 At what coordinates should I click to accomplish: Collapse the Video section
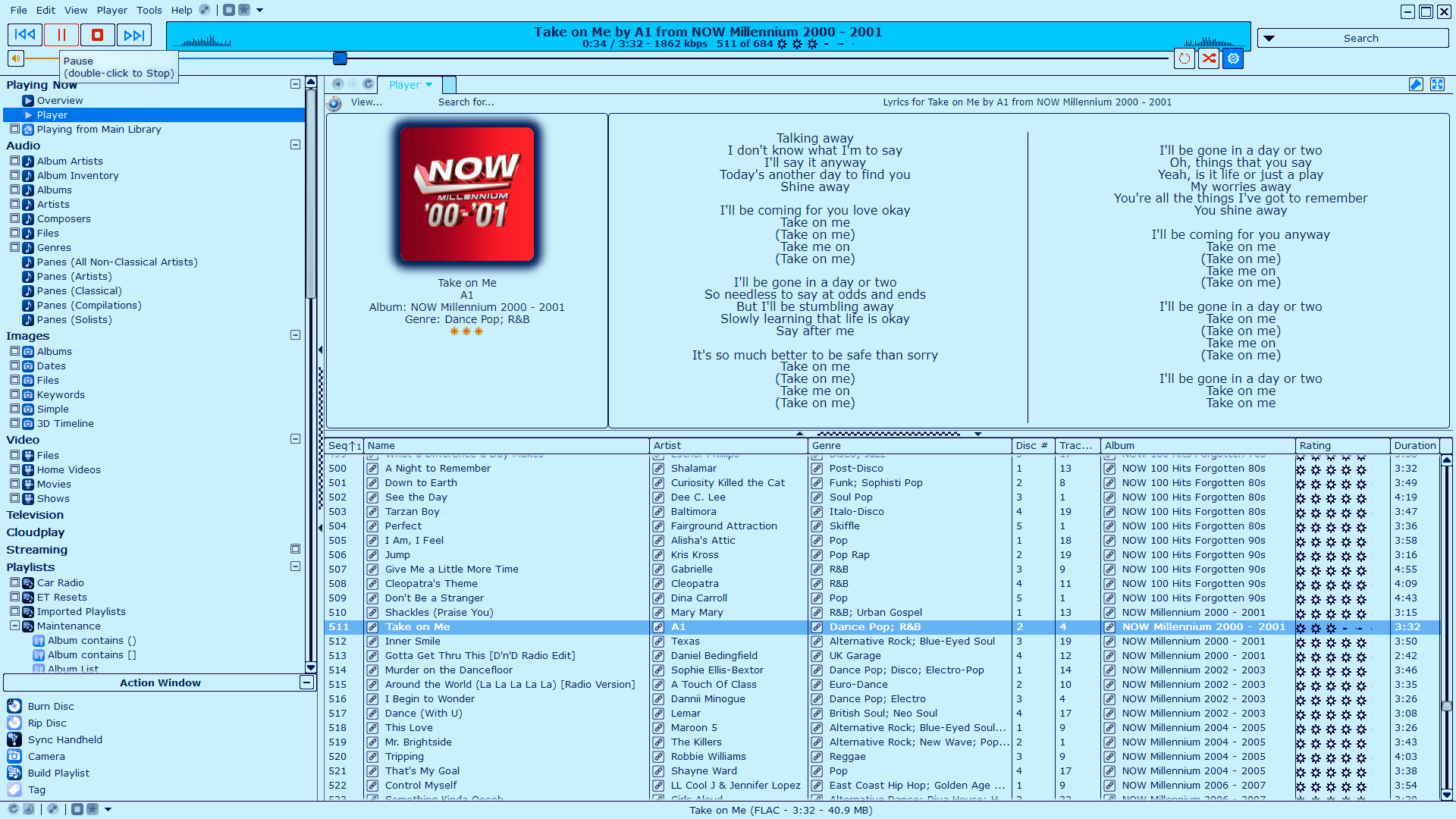pyautogui.click(x=295, y=439)
